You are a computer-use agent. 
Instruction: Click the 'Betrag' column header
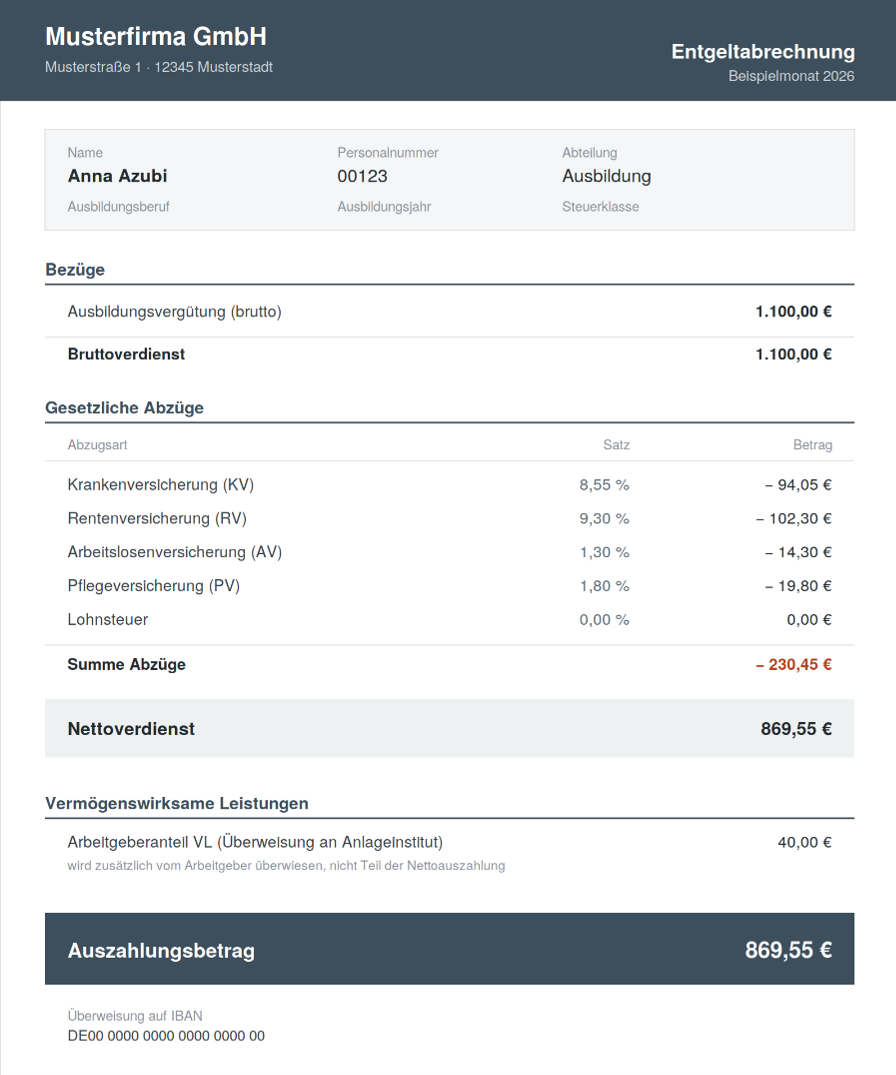pos(812,445)
